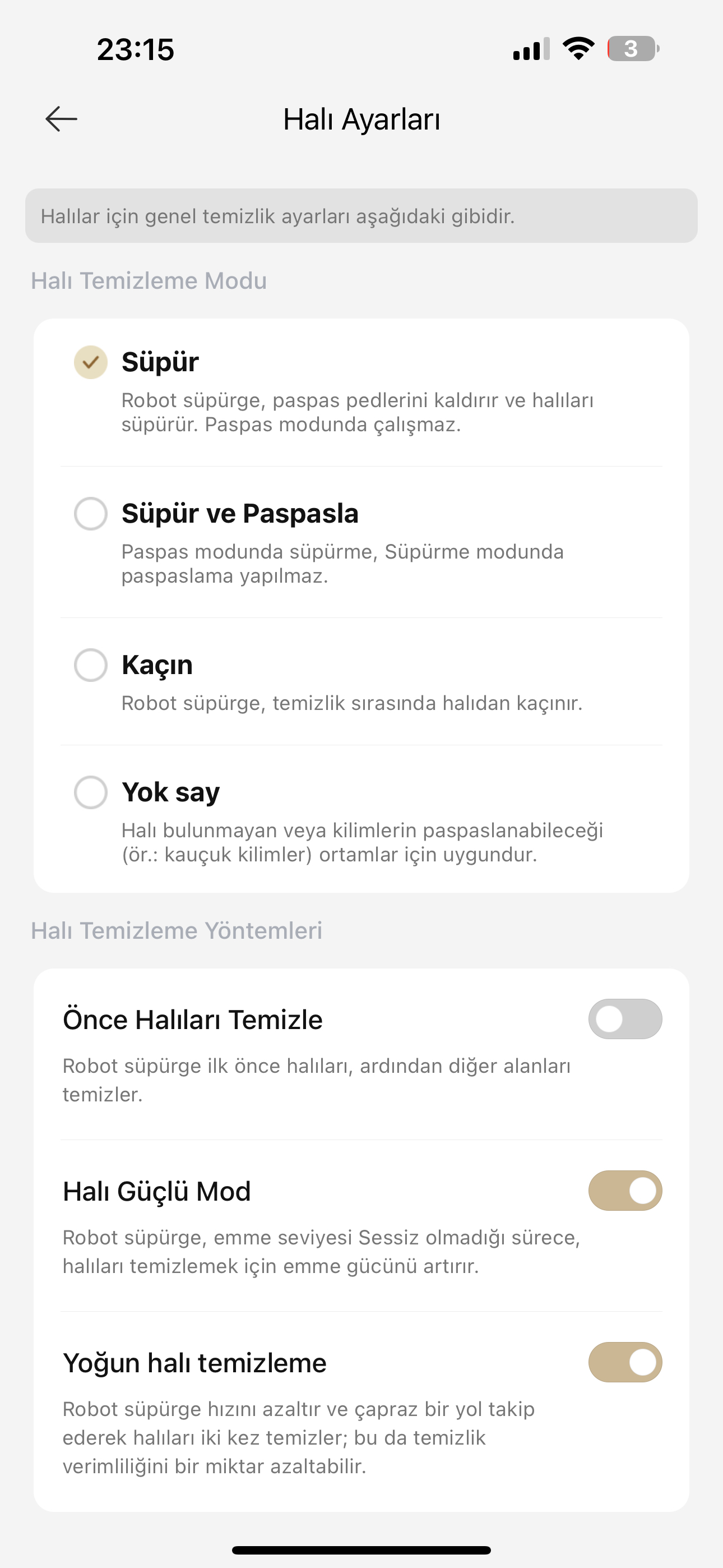Tap the battery indicator icon
Viewport: 723px width, 1568px height.
click(633, 49)
